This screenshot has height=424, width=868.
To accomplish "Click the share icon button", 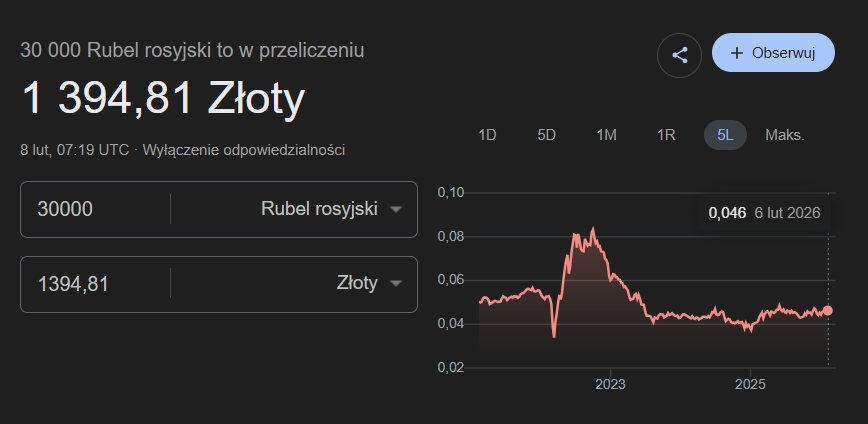I will click(680, 54).
